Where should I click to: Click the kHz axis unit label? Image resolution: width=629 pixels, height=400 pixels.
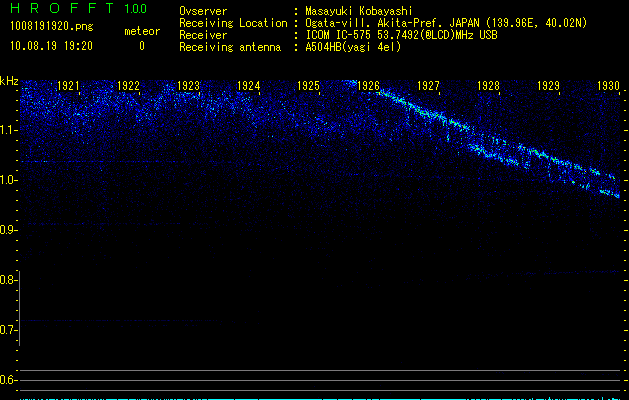tap(9, 81)
